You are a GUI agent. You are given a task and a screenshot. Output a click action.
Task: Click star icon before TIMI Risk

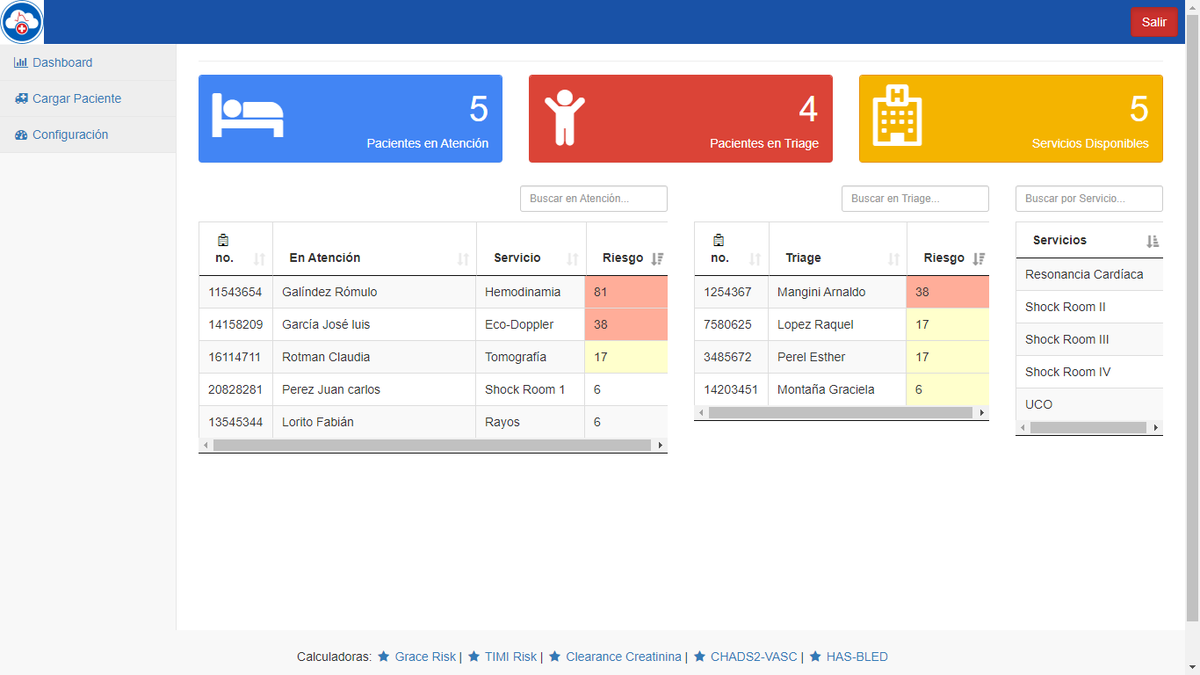pos(474,657)
